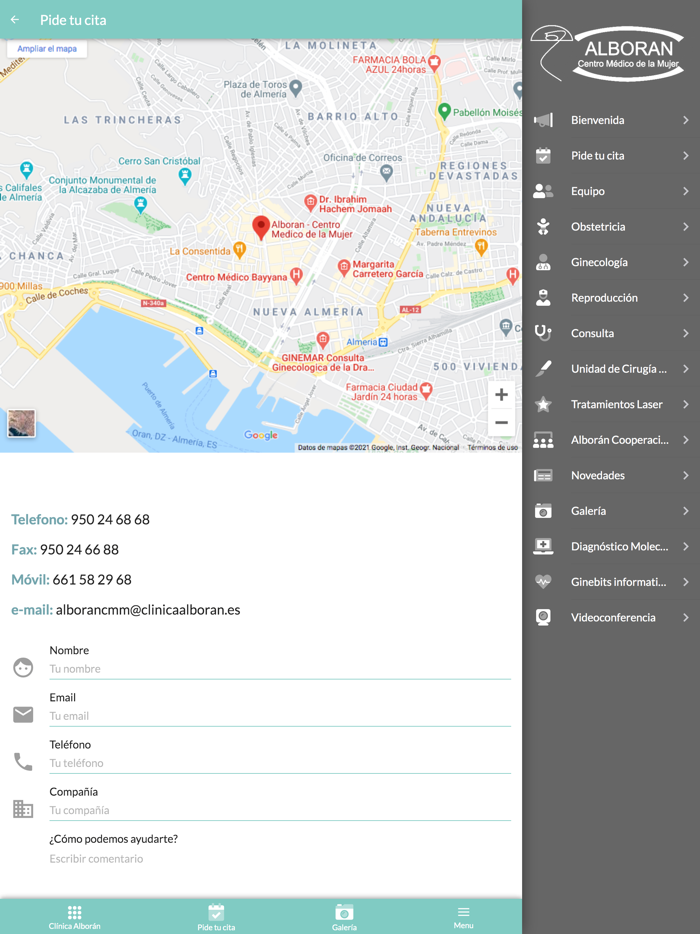Click the Centro Médico Bayyana hospital marker

tap(296, 275)
